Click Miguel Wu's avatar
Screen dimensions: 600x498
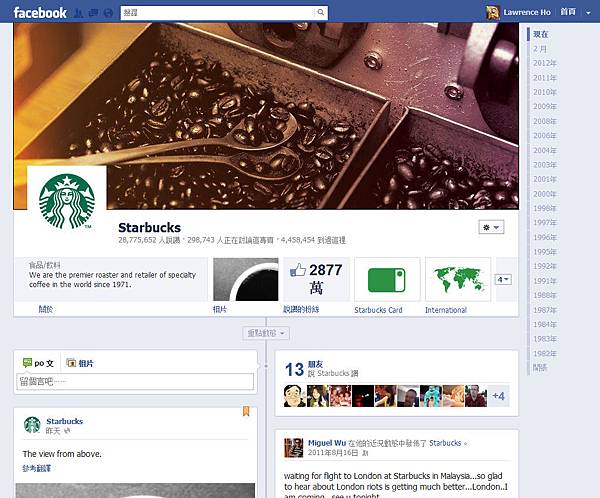293,447
